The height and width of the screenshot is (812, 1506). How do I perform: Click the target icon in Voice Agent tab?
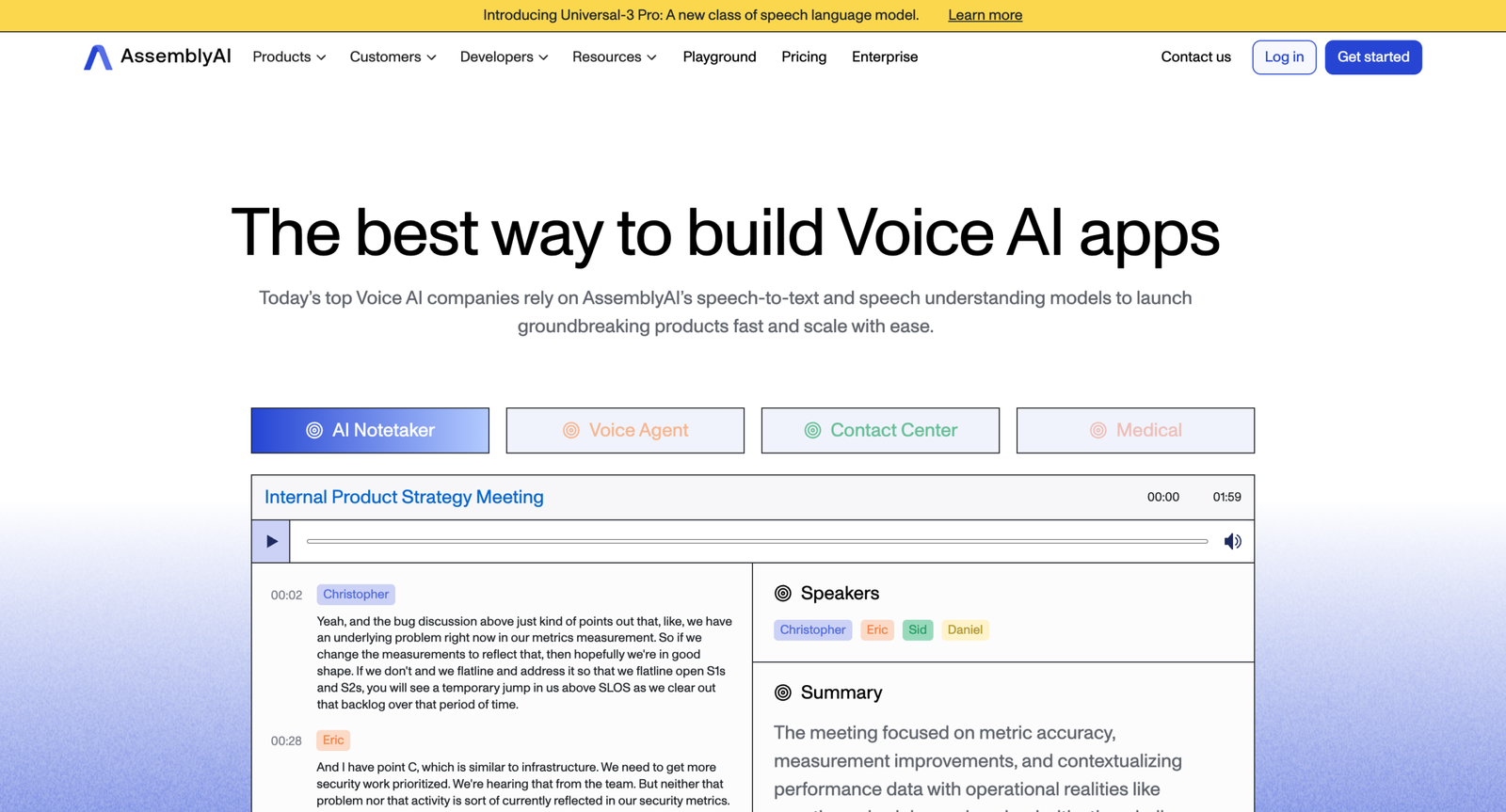(x=570, y=431)
